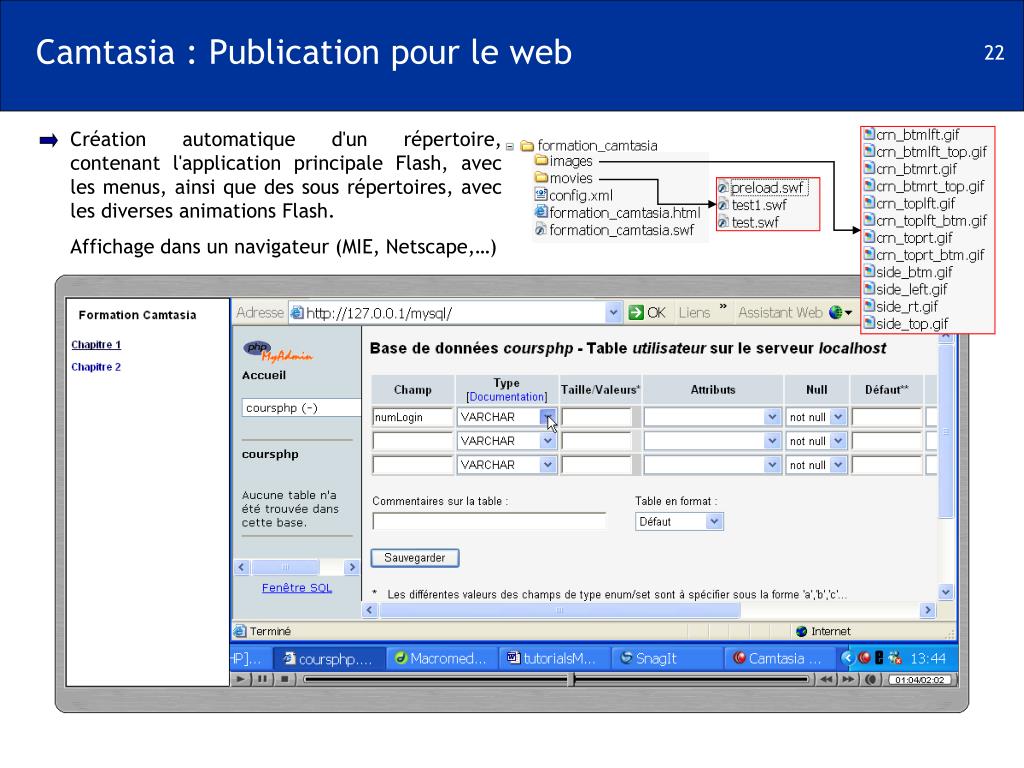Click the Commentaires sur la table input

click(488, 520)
